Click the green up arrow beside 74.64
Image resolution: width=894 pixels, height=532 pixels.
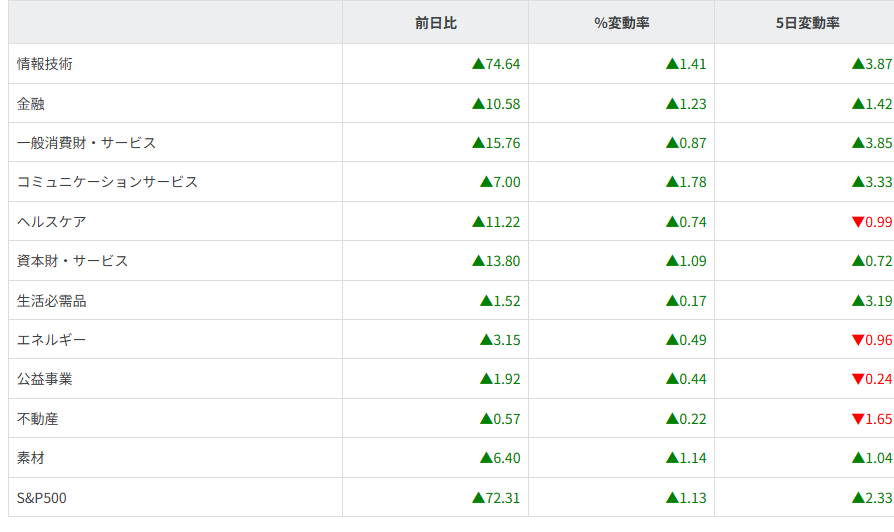[478, 64]
